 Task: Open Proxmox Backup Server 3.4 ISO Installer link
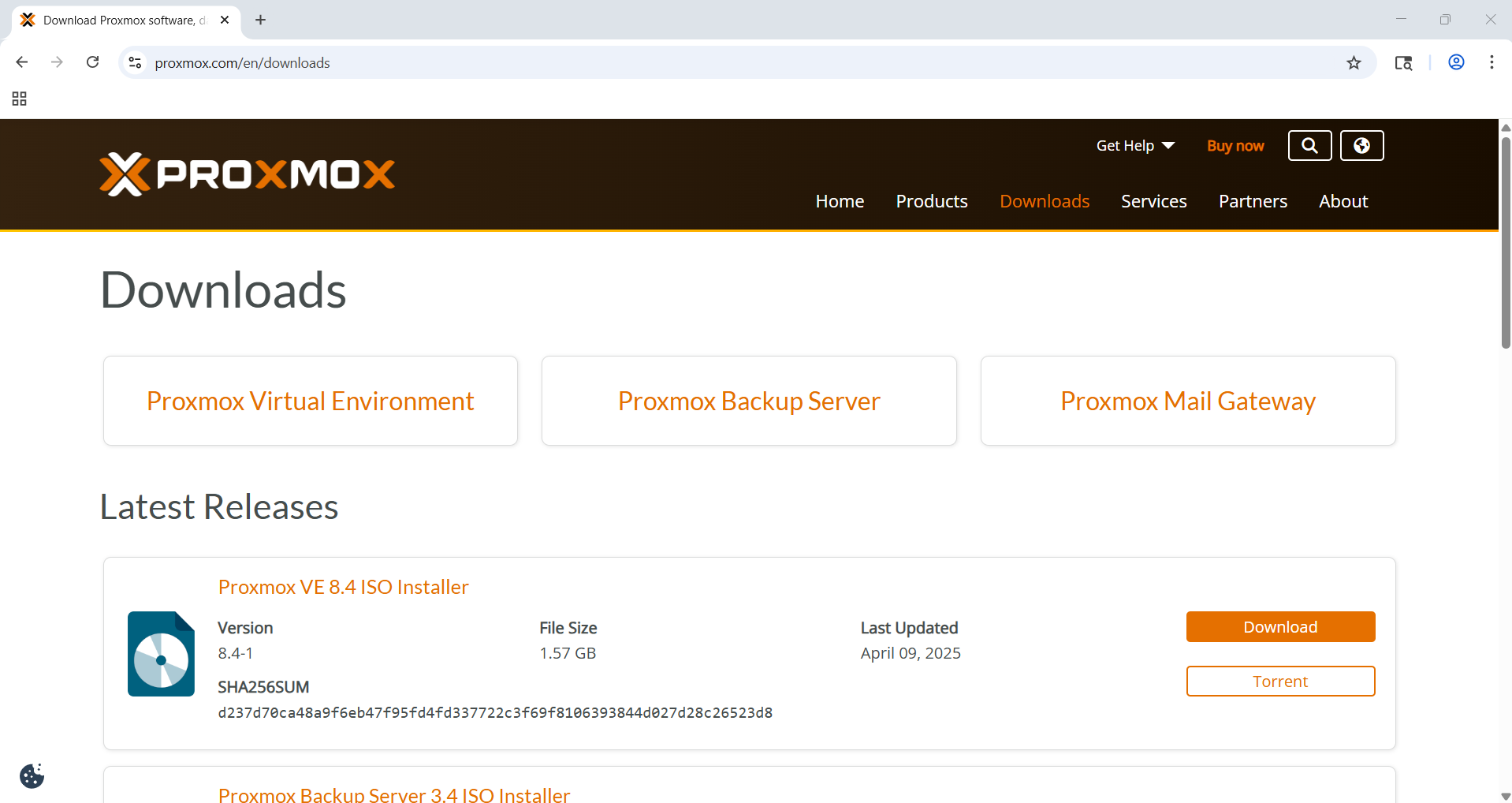(394, 794)
